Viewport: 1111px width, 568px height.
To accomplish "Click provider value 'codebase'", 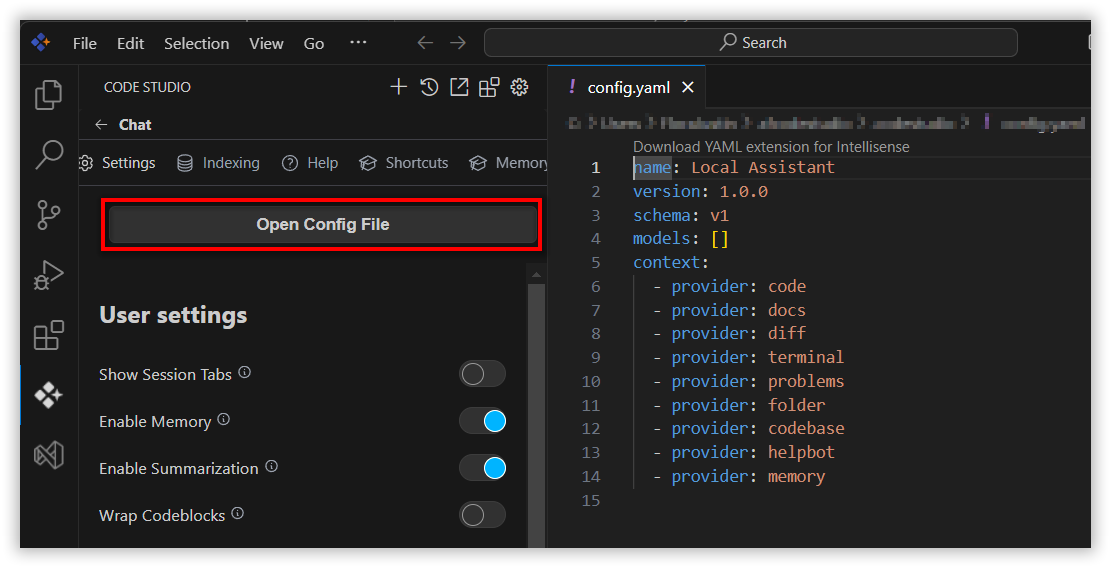I will (x=806, y=428).
